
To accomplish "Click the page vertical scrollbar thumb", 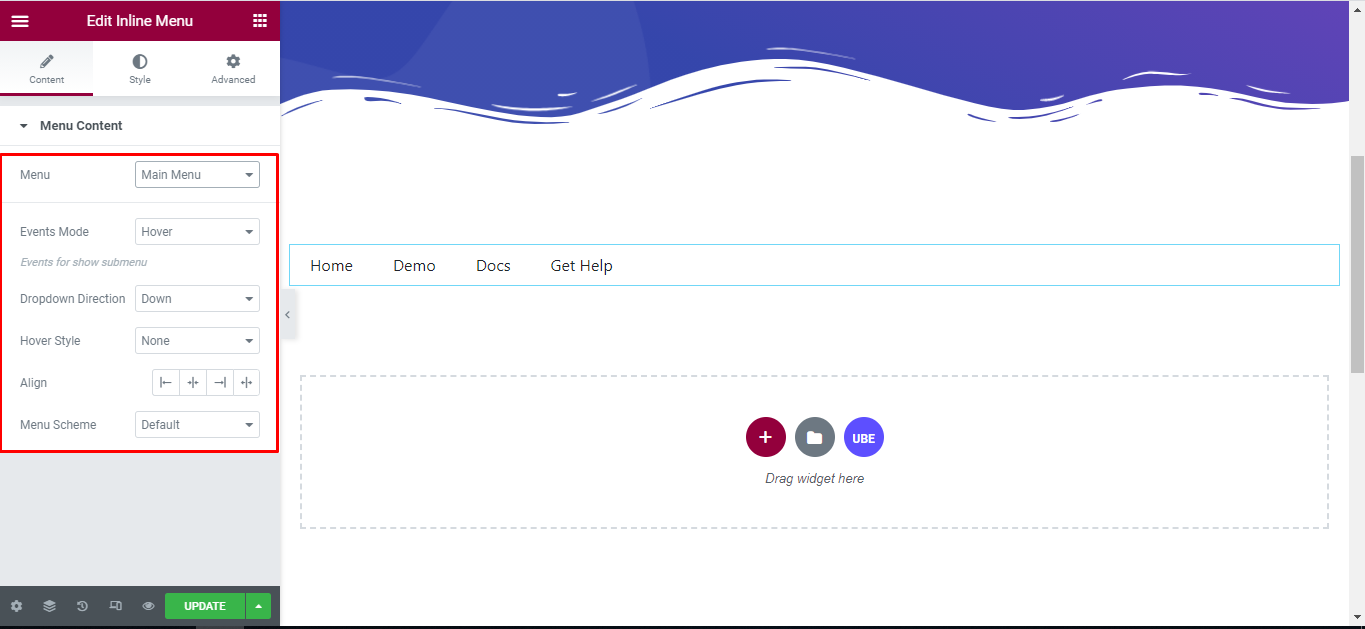I will (x=1357, y=264).
